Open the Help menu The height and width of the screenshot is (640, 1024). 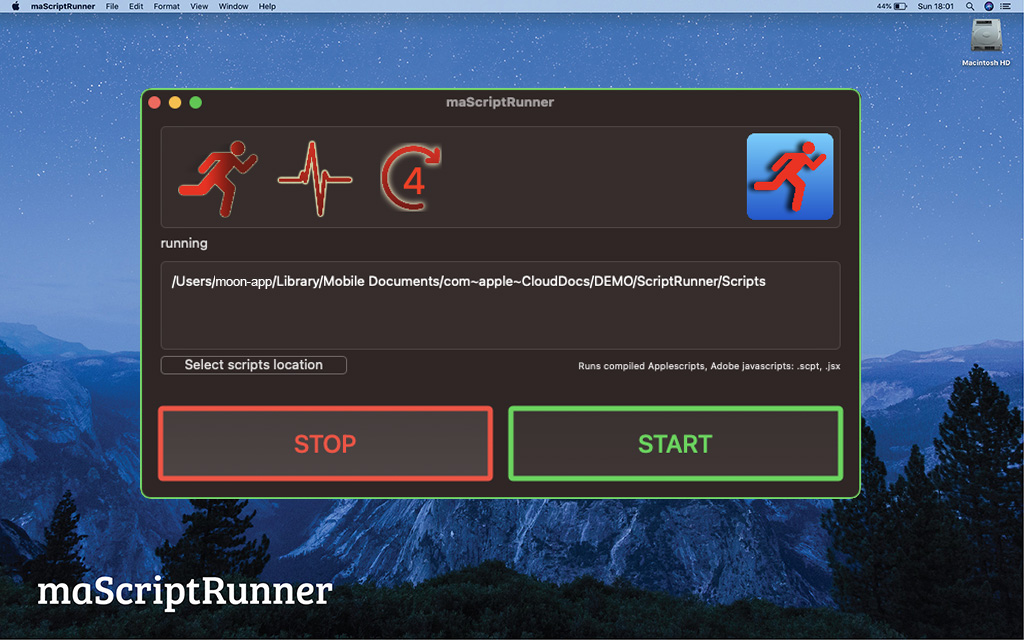pyautogui.click(x=267, y=6)
